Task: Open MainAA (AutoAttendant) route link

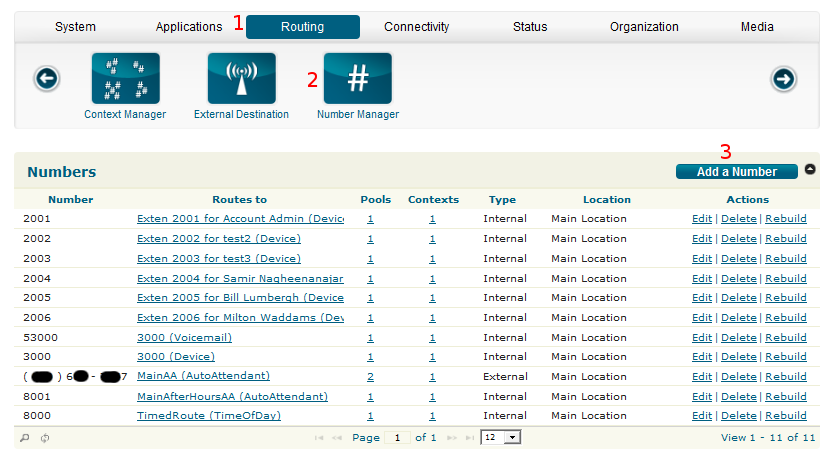Action: [x=203, y=376]
